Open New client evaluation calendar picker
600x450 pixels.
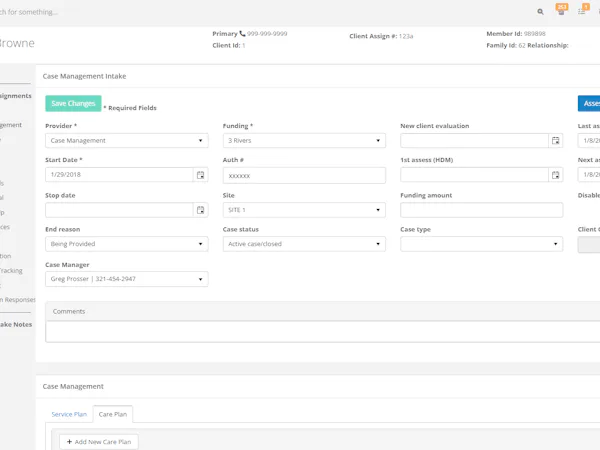(x=556, y=140)
